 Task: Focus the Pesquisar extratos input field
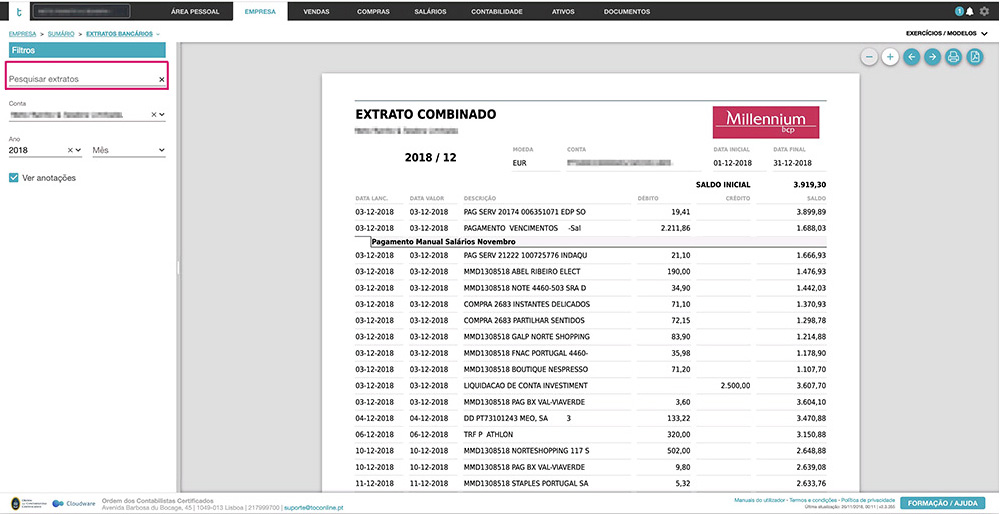80,79
